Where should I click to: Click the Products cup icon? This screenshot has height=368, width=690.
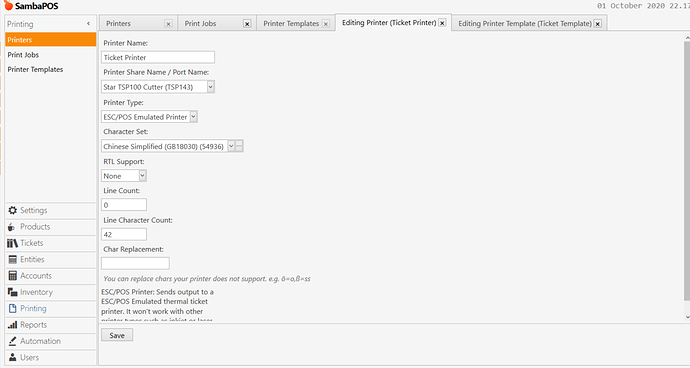point(12,227)
